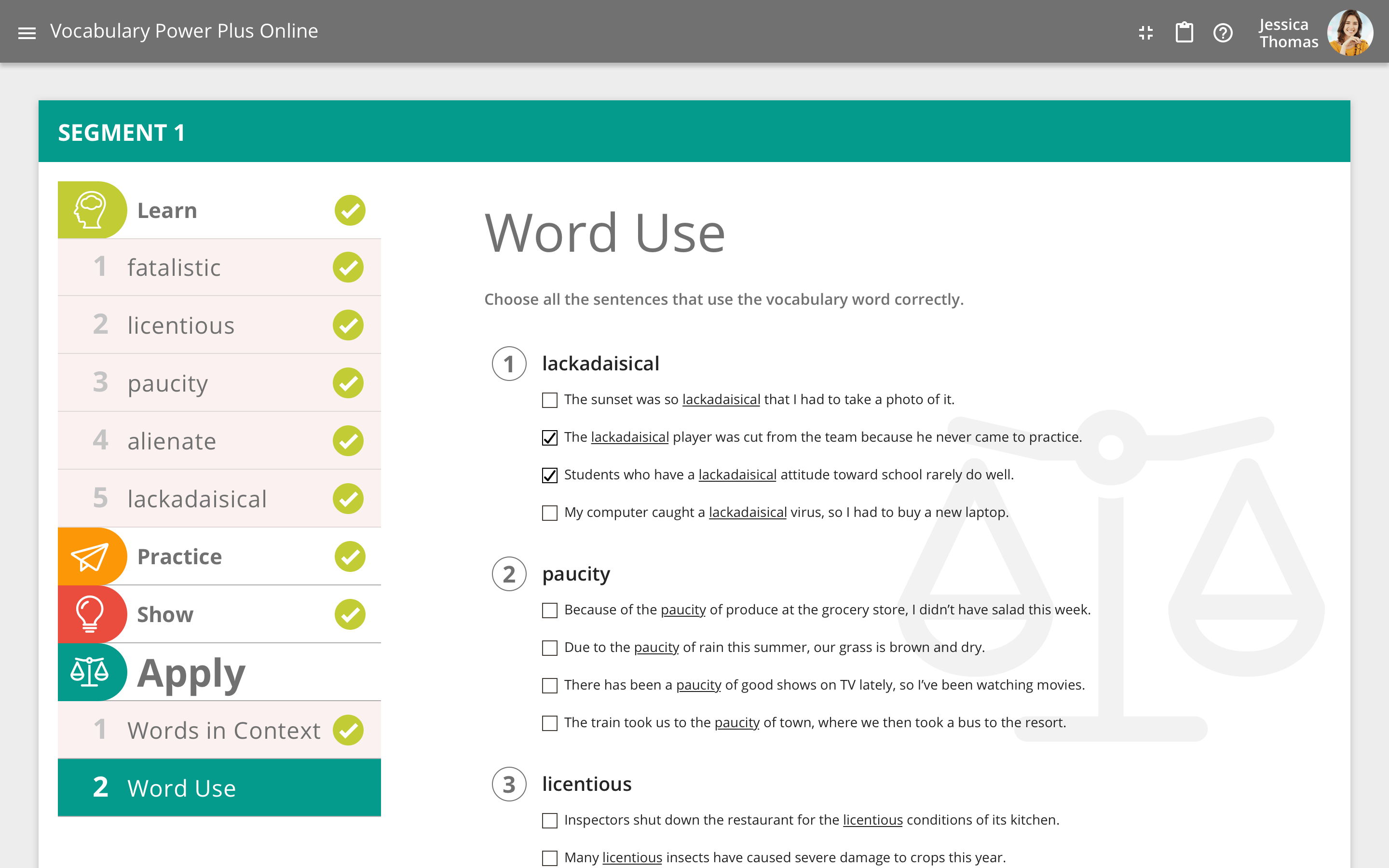Click the Word Use page heading
Screen dimensions: 1389x868
[605, 233]
